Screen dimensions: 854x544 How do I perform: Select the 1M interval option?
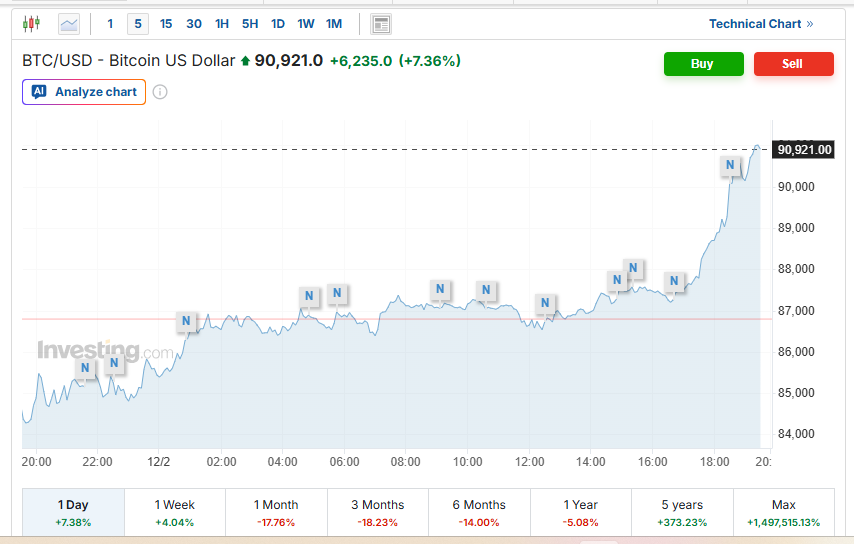334,24
